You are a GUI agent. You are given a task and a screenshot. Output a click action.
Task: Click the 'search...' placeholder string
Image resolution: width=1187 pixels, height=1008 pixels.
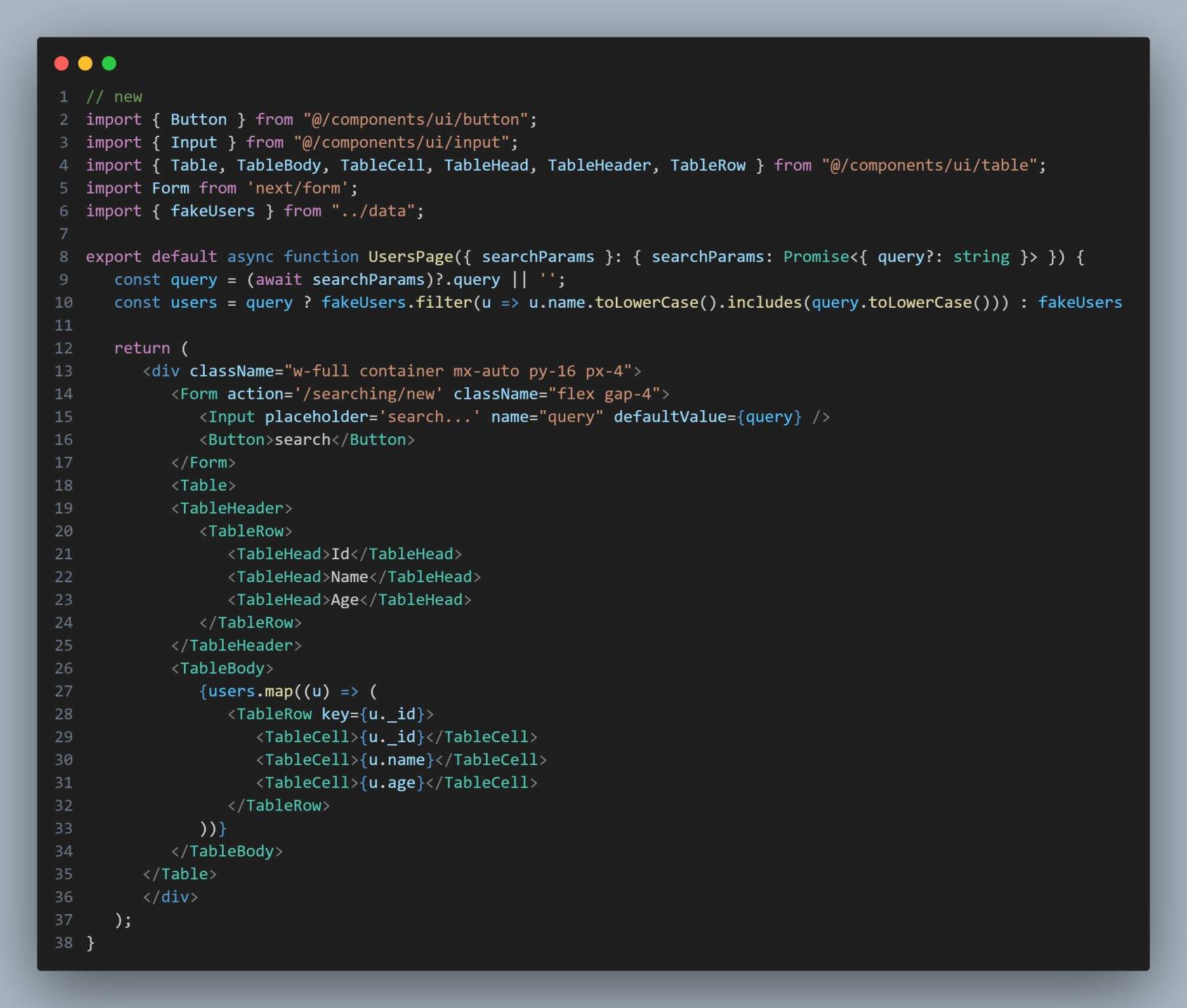click(x=429, y=417)
